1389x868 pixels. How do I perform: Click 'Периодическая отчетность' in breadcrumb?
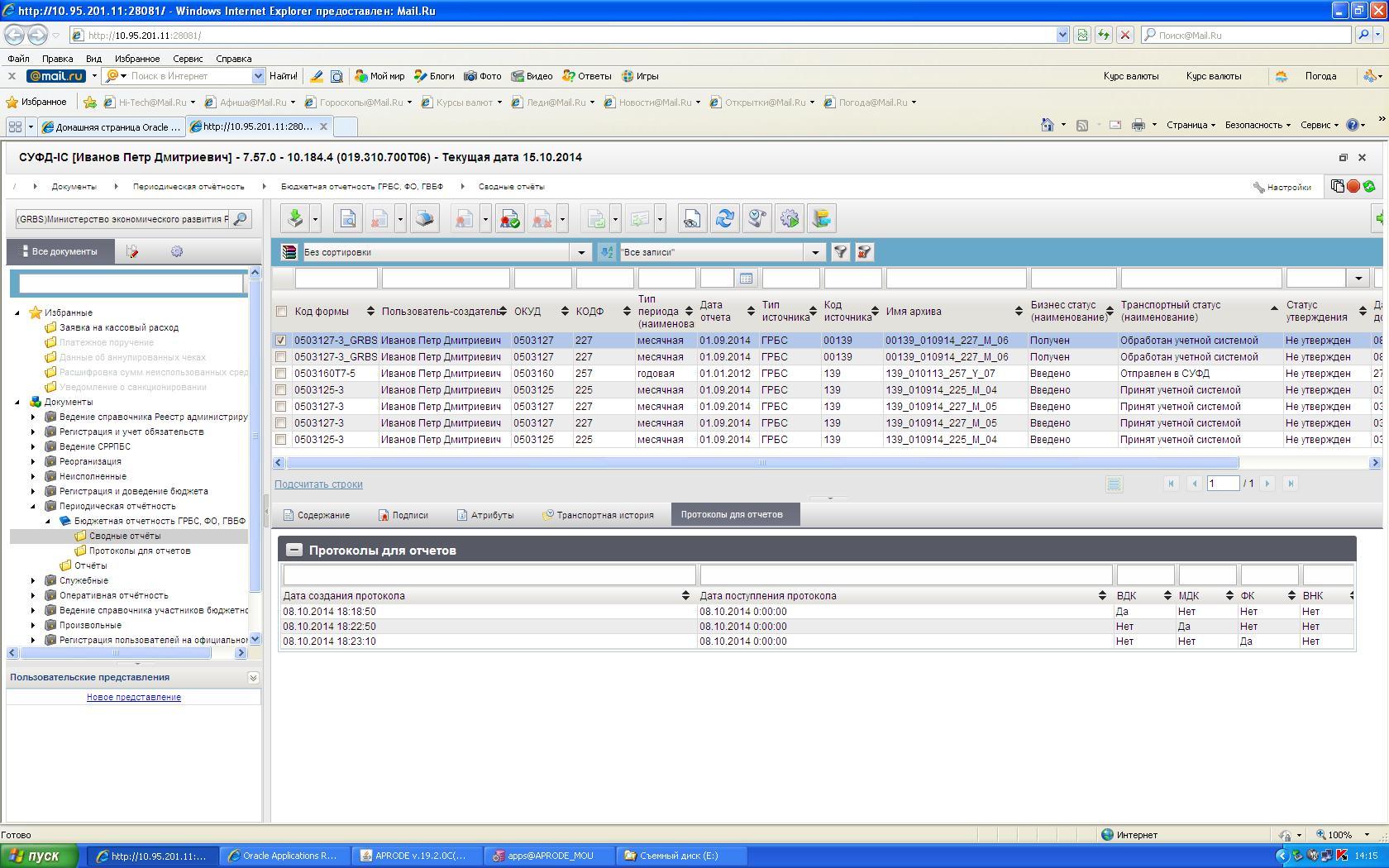(189, 187)
